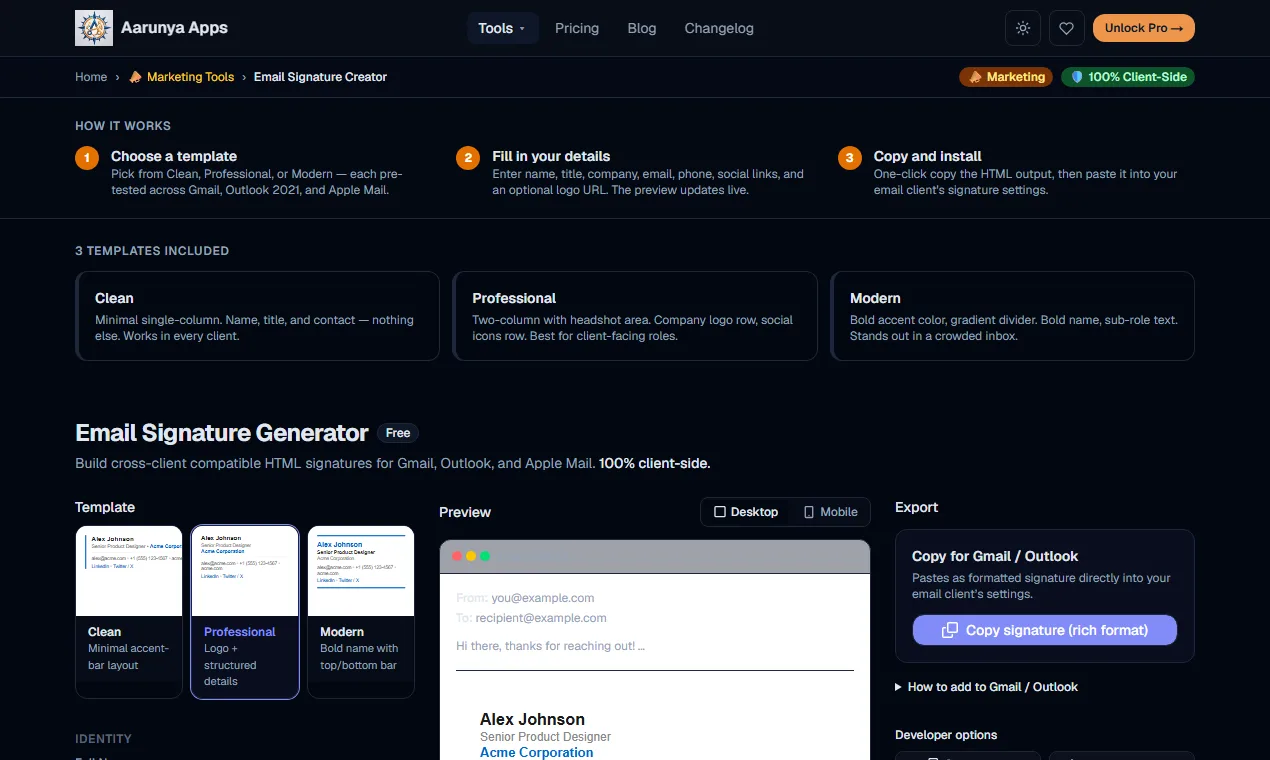Click Email Signature Creator breadcrumb text

pos(320,77)
